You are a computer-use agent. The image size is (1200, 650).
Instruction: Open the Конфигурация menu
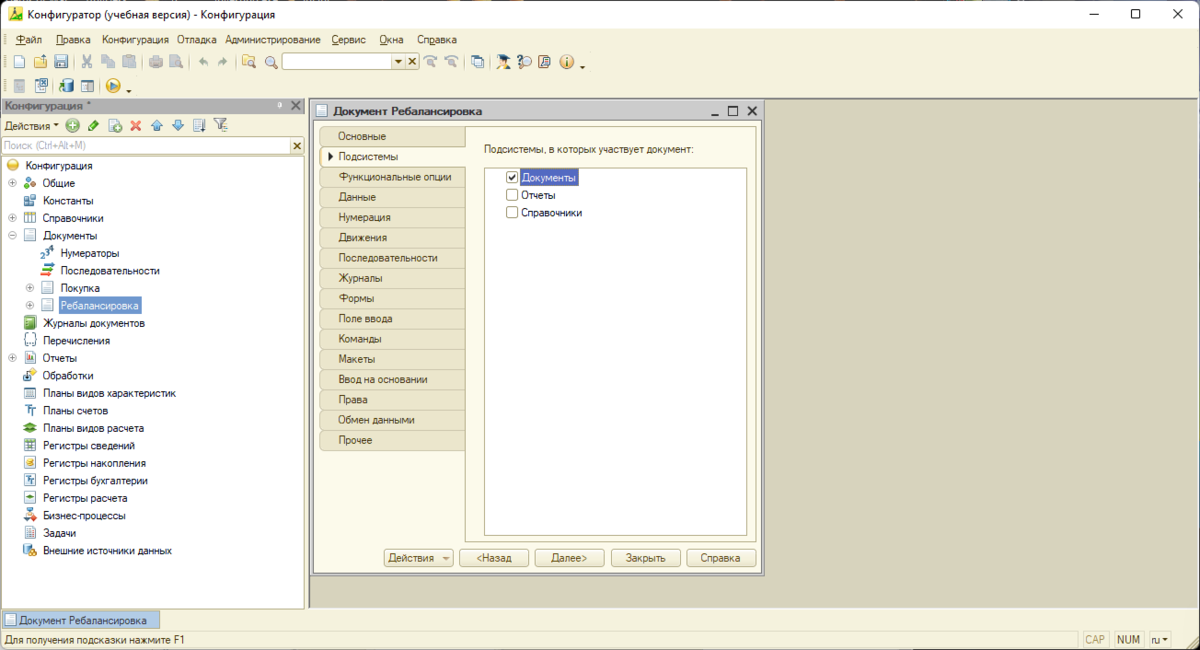(x=135, y=40)
